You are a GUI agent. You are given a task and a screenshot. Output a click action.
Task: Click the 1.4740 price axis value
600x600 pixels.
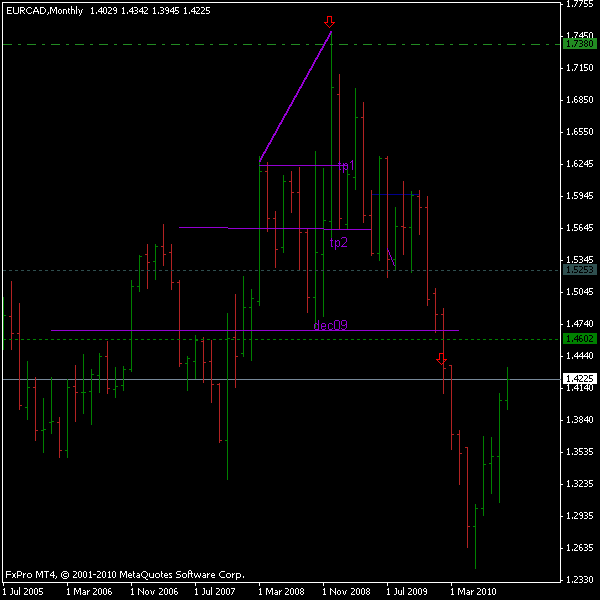579,324
